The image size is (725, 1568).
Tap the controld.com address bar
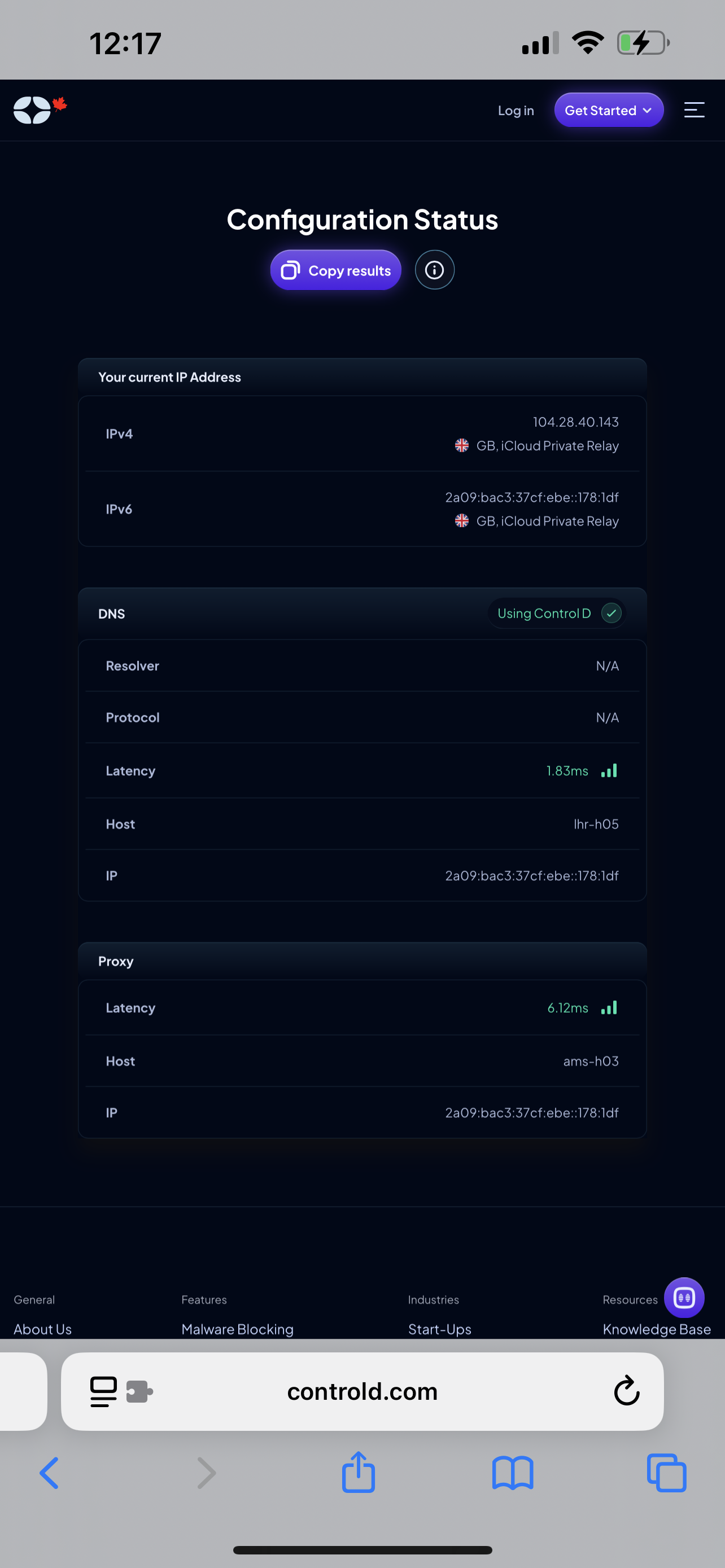pos(362,1391)
